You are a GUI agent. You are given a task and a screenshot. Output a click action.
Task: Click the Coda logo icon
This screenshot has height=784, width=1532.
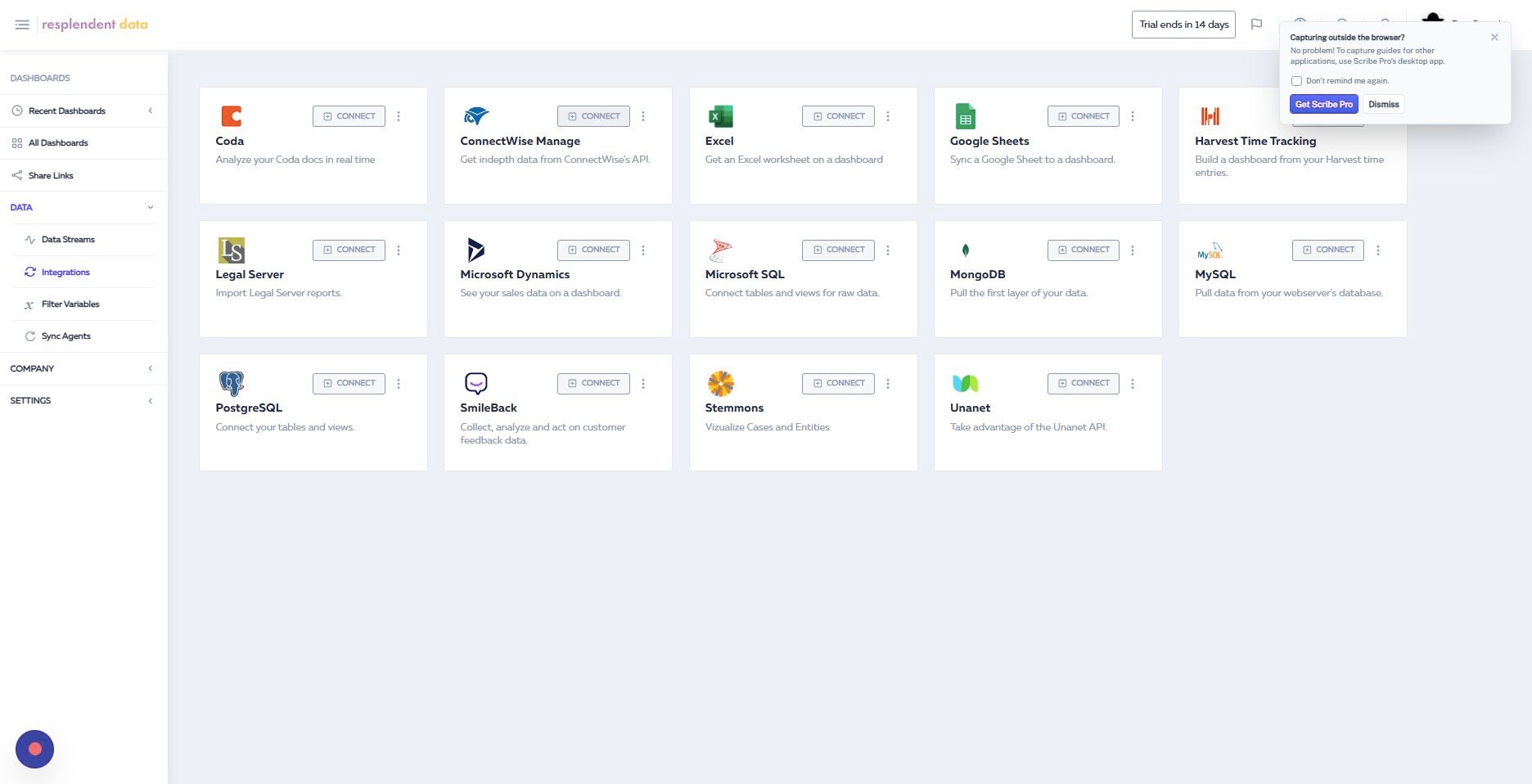pyautogui.click(x=232, y=116)
